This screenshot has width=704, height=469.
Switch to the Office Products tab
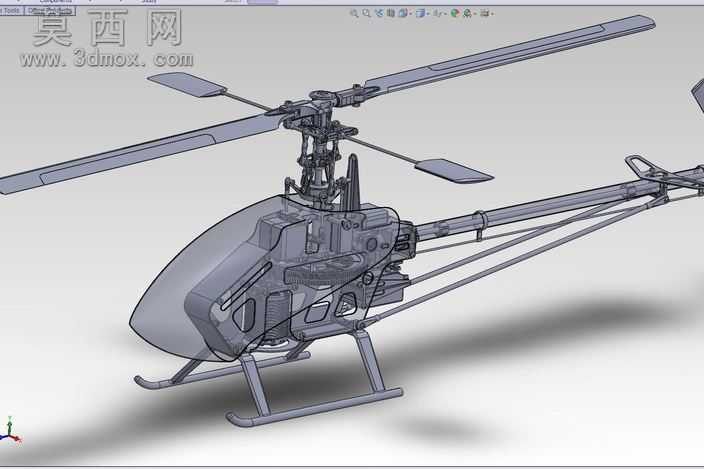pos(50,10)
